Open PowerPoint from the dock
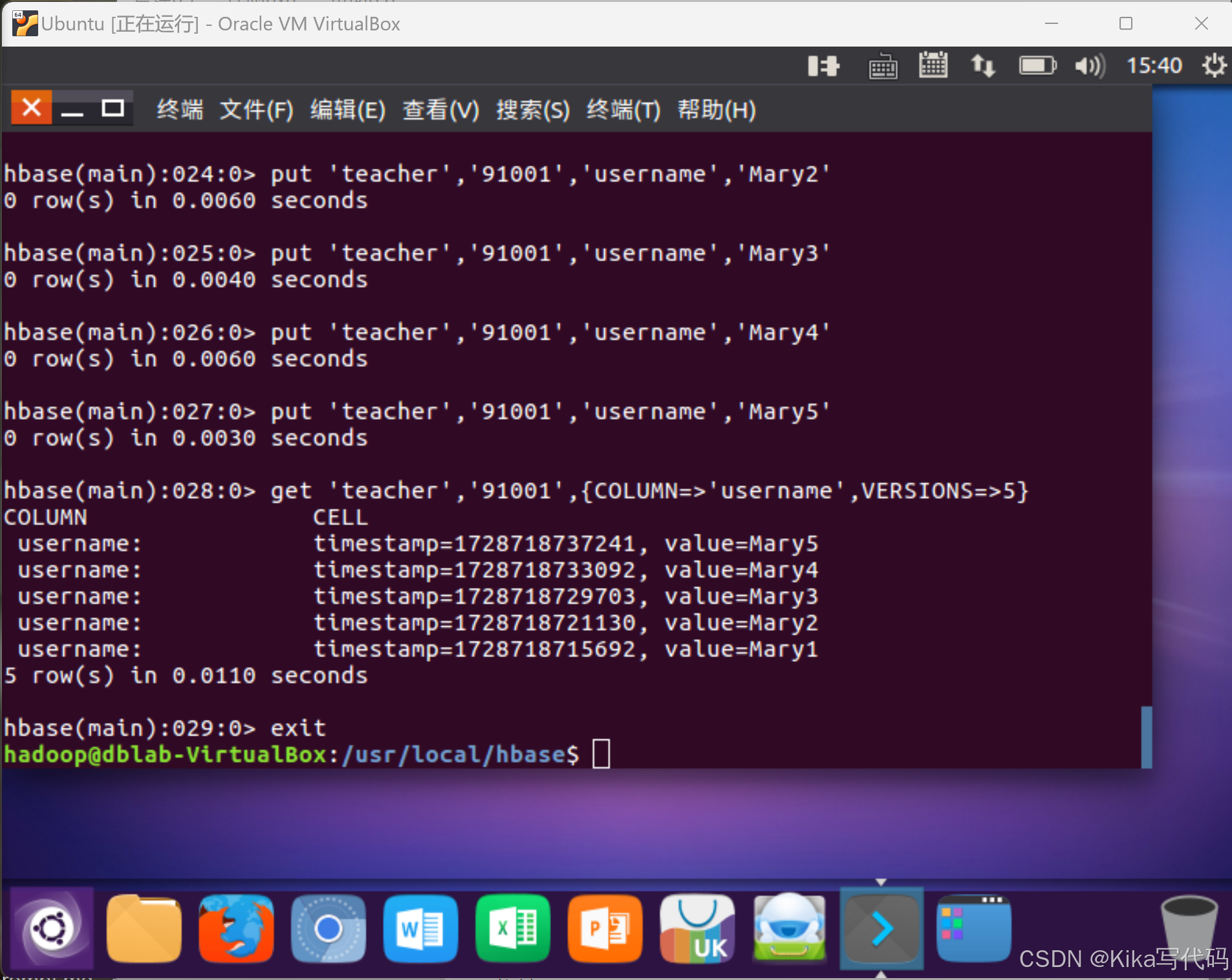 point(605,928)
